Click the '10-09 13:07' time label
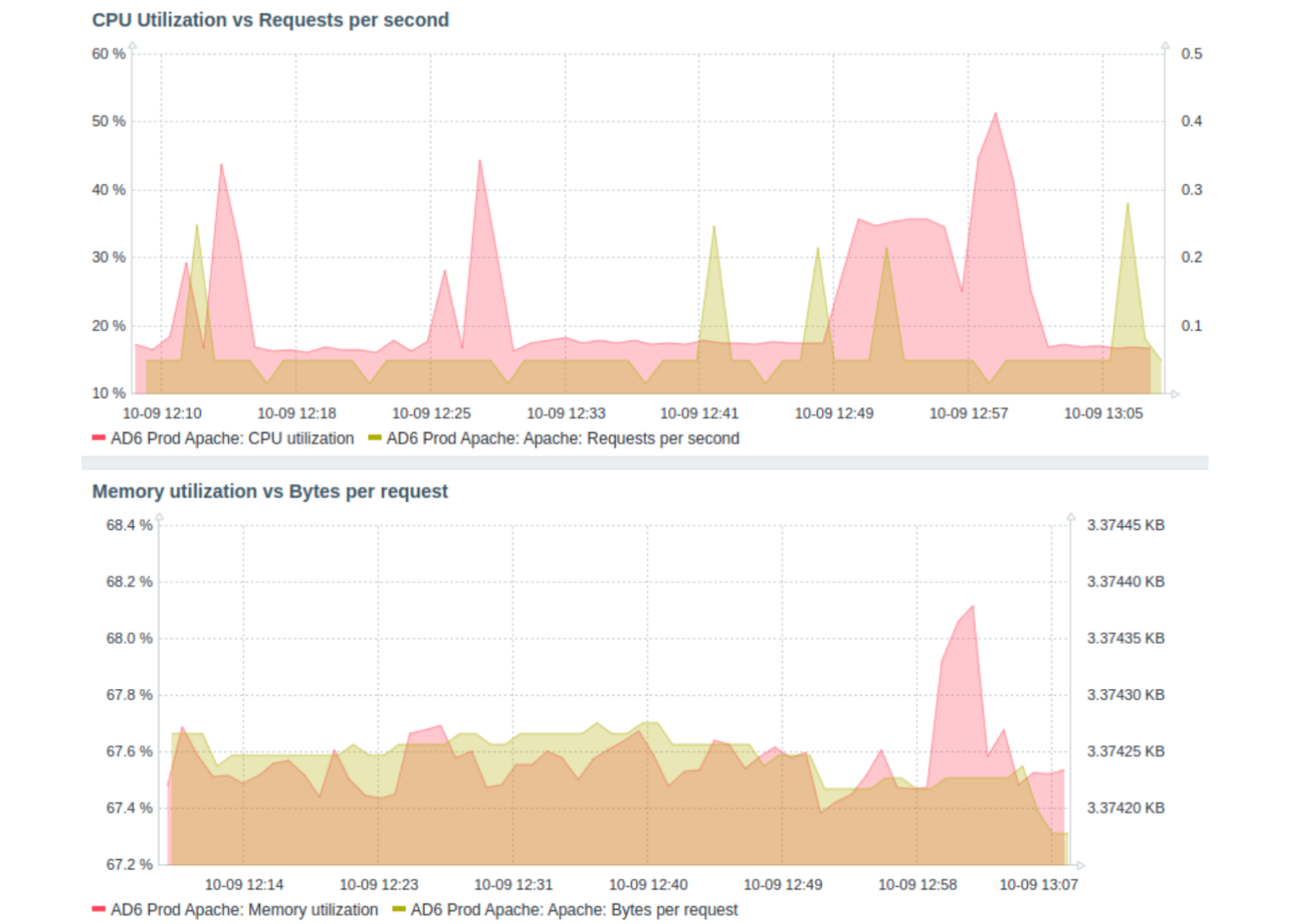 pos(1038,885)
